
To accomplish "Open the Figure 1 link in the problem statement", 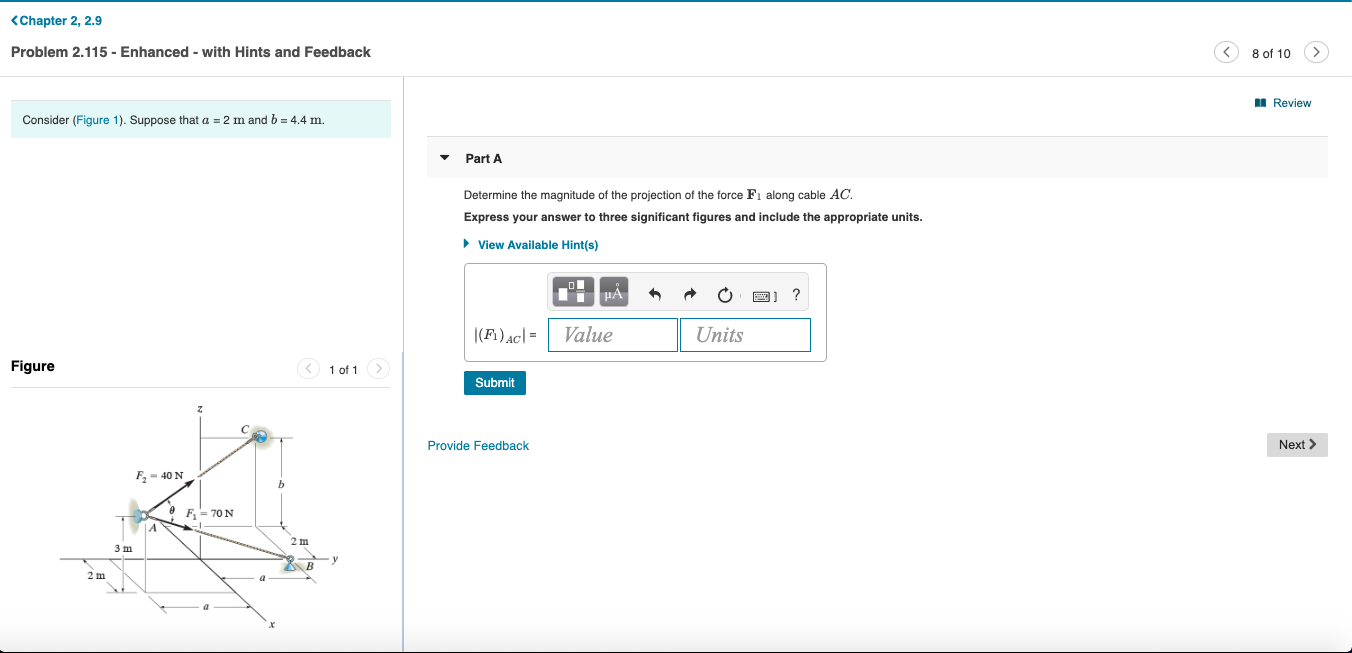I will pos(97,119).
